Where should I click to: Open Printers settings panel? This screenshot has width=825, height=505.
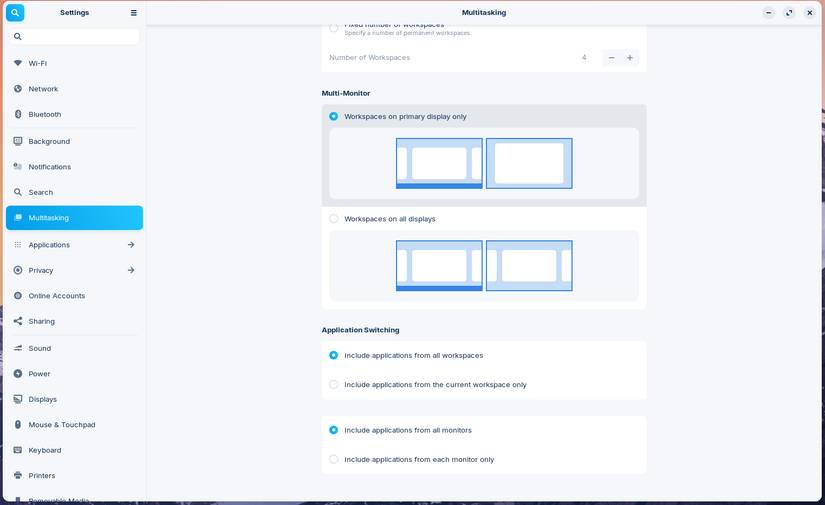(74, 476)
